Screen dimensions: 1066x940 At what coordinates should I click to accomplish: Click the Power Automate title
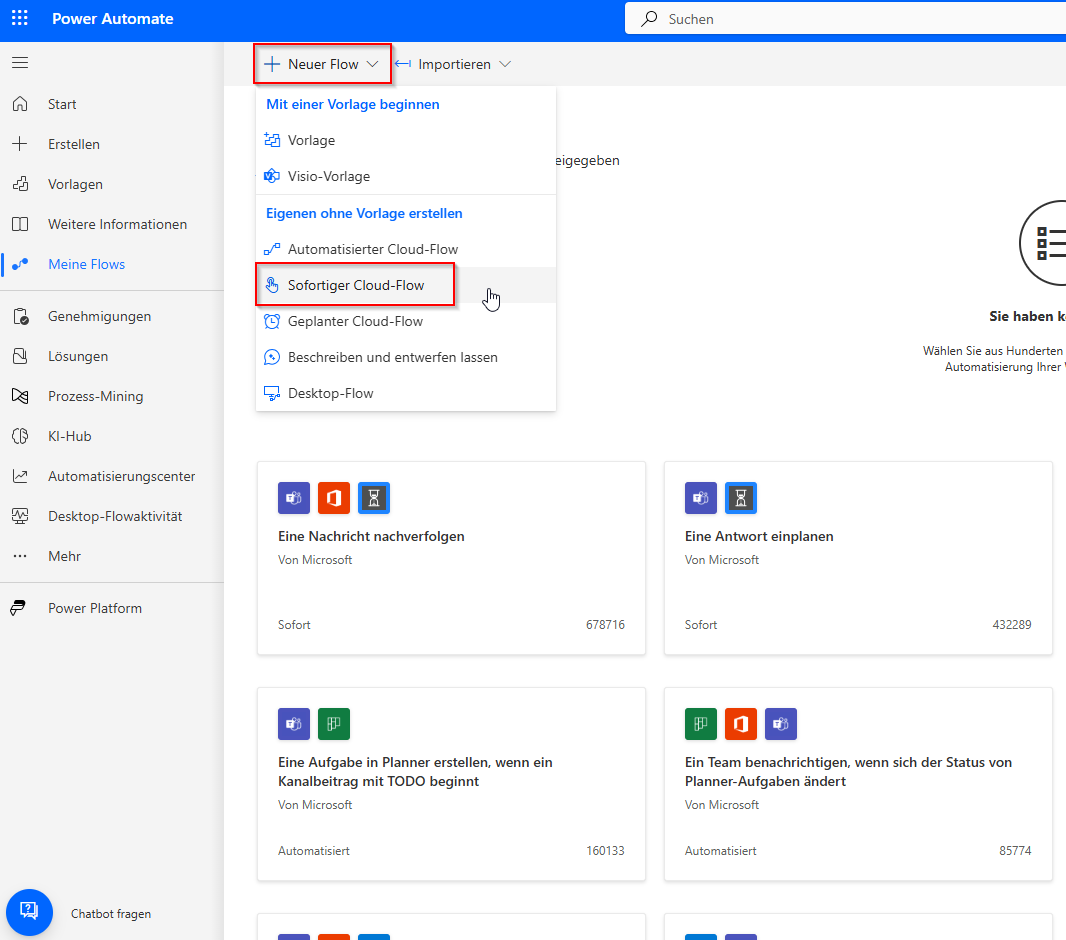point(112,18)
